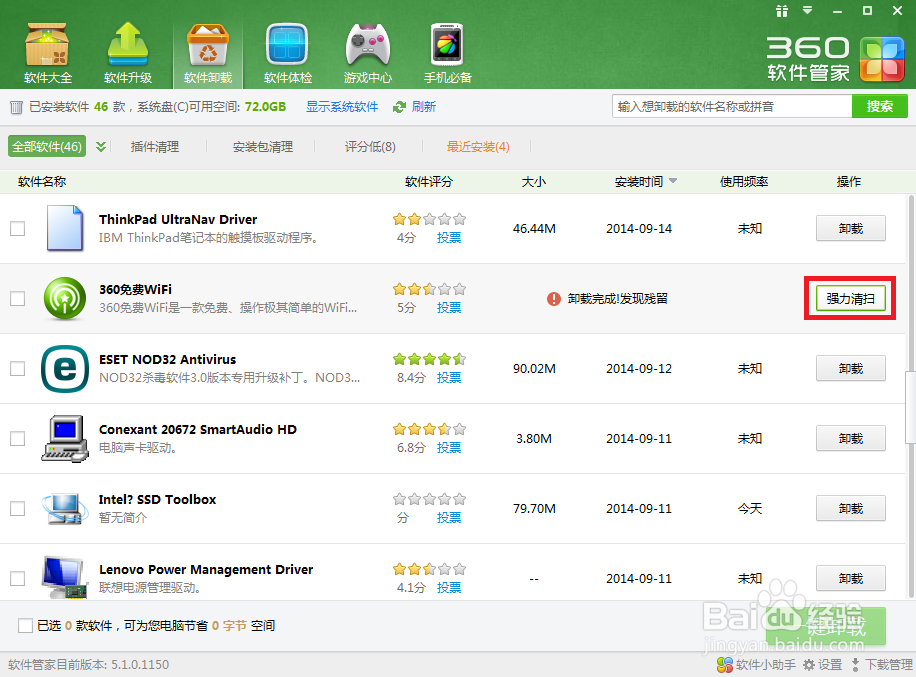Click the red warning icon beside 卸载完成
The height and width of the screenshot is (677, 916).
[x=553, y=299]
